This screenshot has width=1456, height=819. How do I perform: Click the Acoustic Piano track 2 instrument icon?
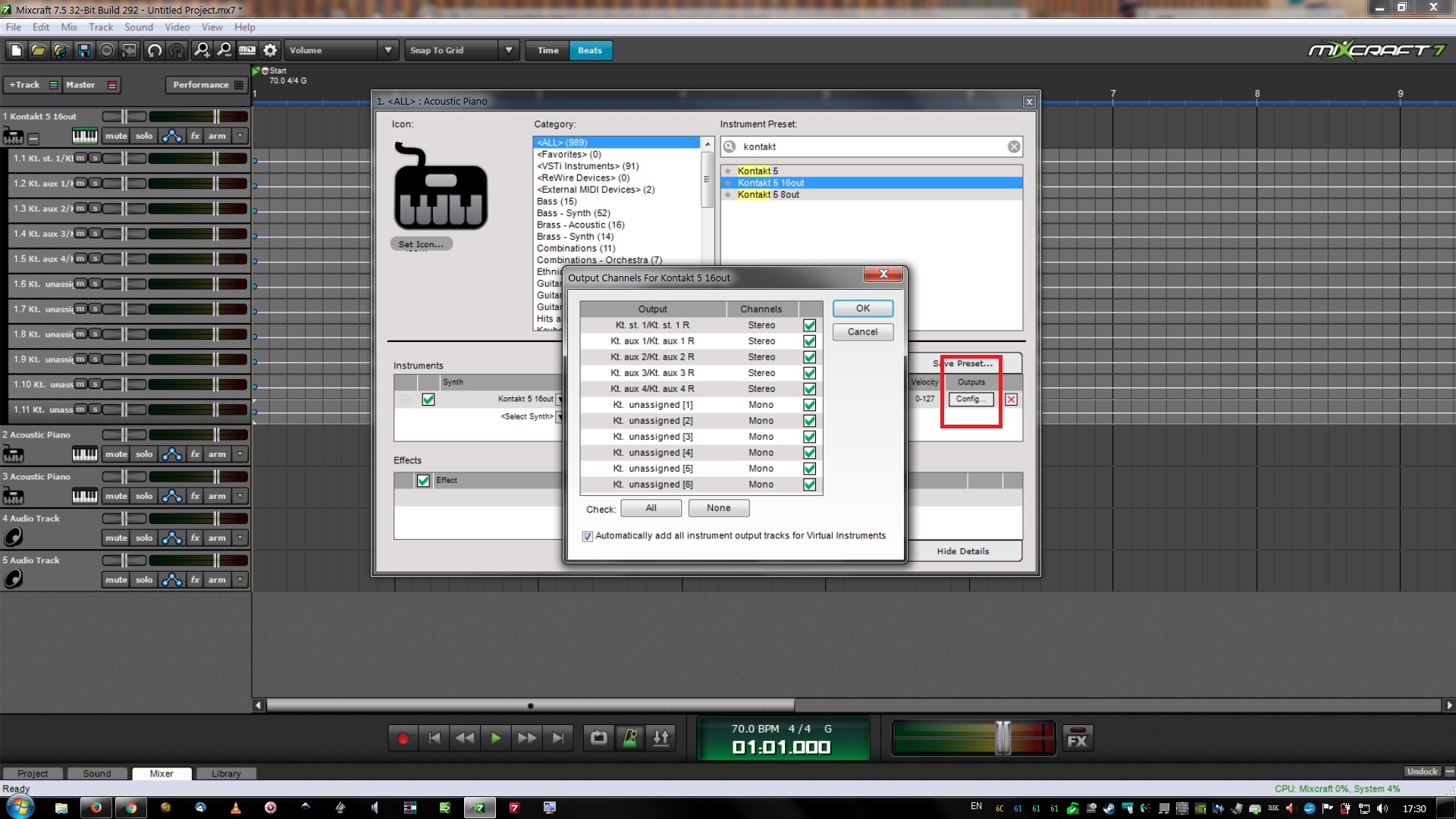tap(13, 455)
